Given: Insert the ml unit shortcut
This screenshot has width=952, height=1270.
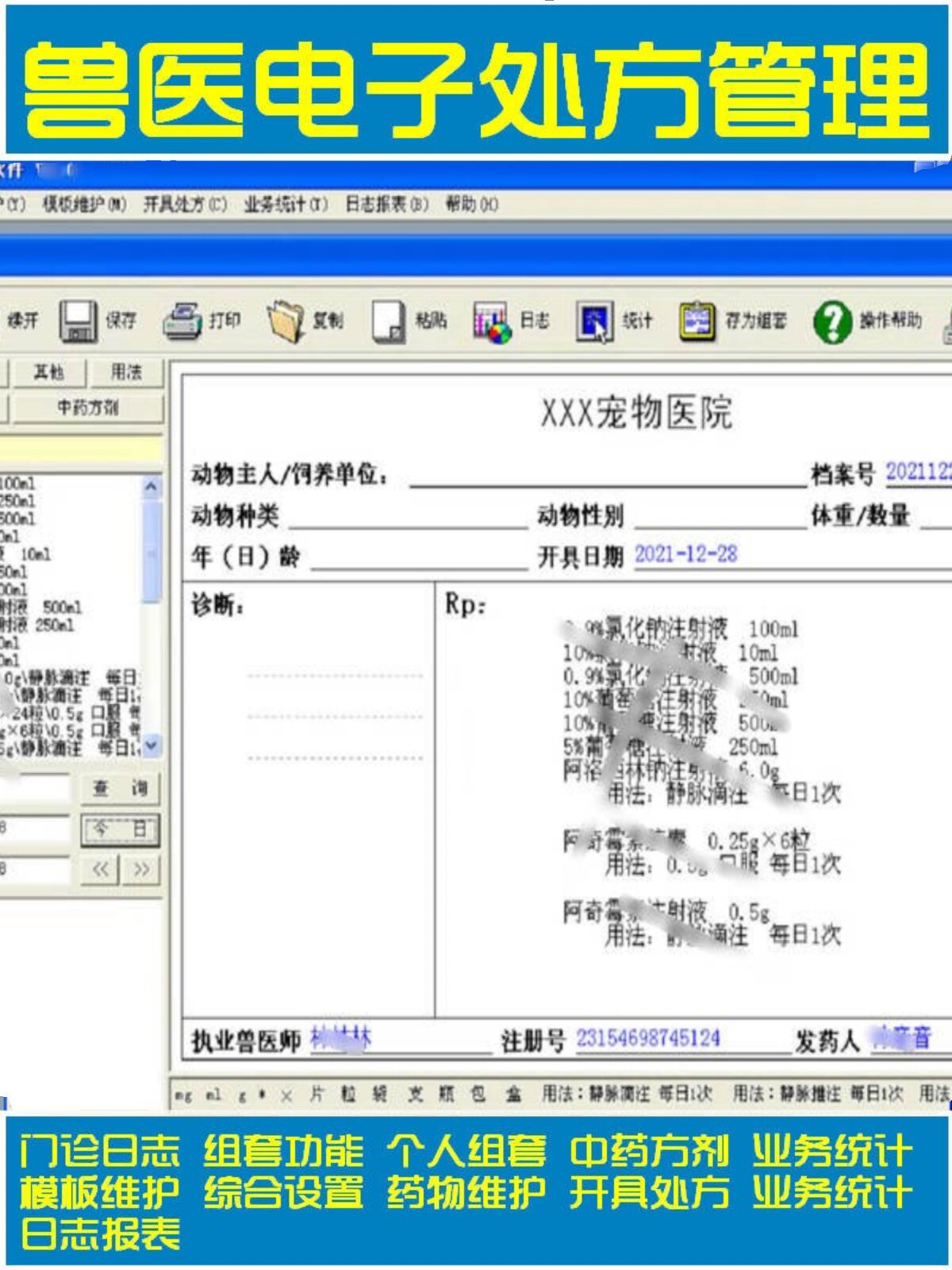Looking at the screenshot, I should [213, 1095].
